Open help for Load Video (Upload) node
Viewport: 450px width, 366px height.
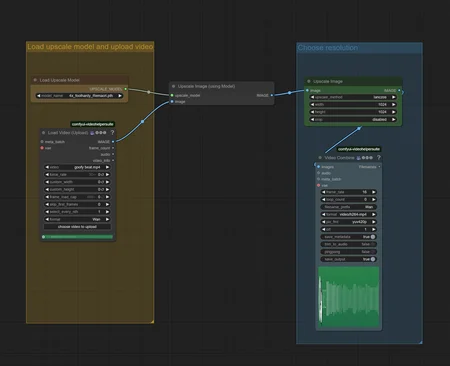(112, 133)
